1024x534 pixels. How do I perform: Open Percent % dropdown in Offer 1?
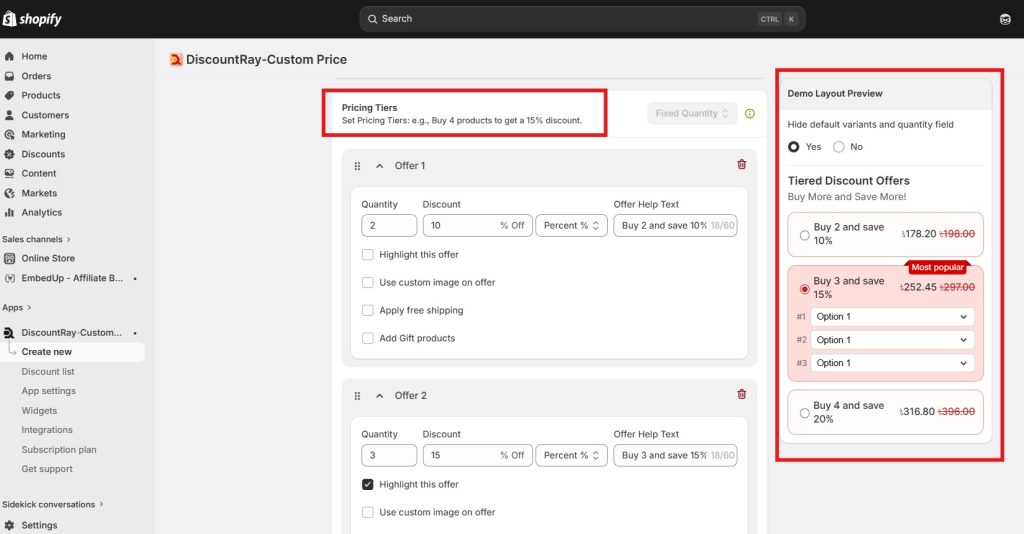tap(571, 226)
